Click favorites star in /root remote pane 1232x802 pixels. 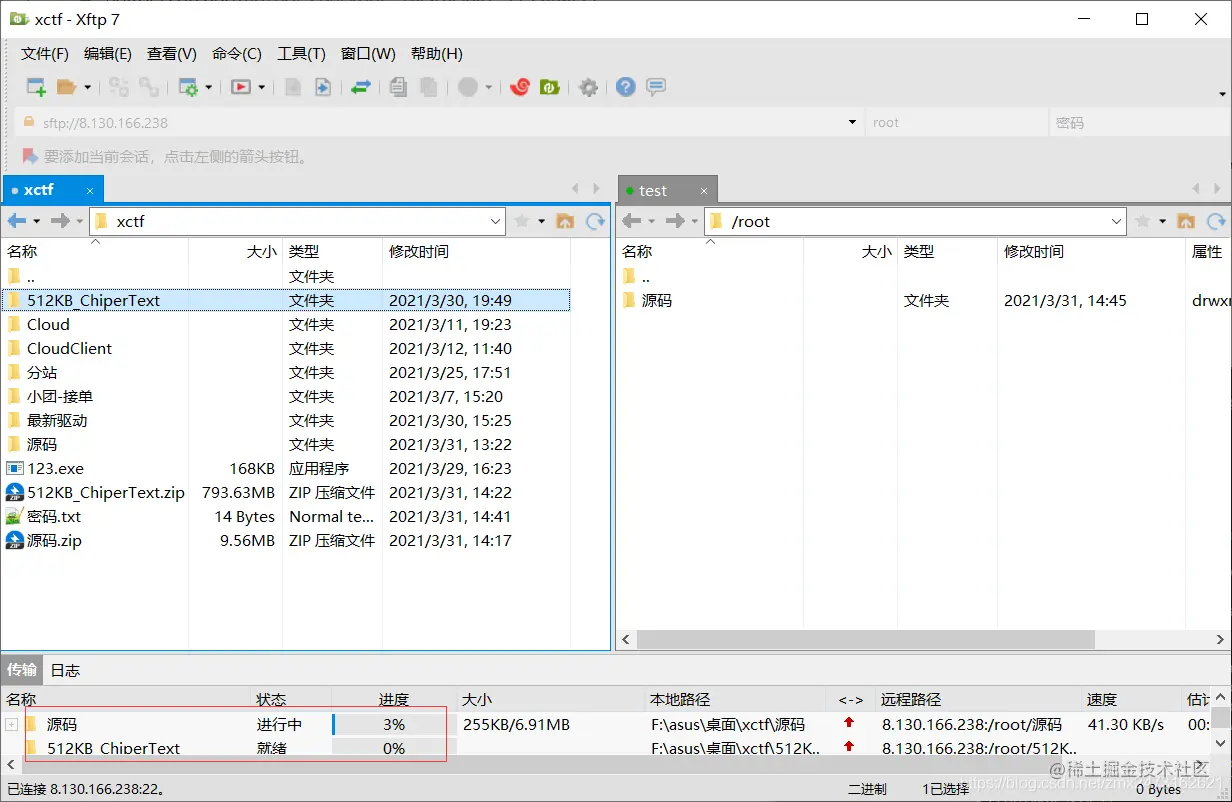1142,221
